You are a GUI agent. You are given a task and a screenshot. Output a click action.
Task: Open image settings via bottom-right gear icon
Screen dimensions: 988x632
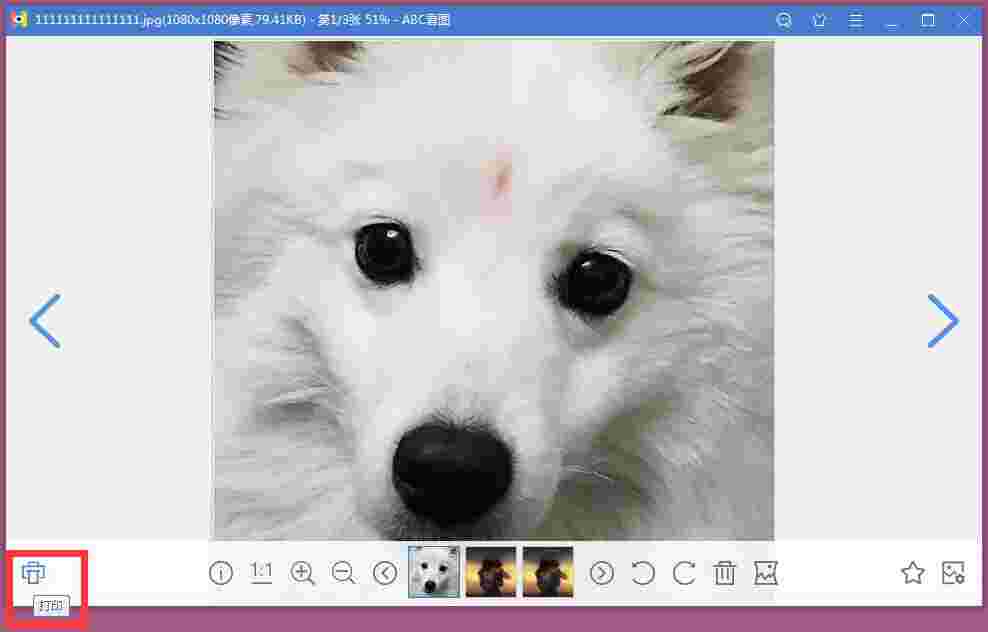click(x=953, y=573)
